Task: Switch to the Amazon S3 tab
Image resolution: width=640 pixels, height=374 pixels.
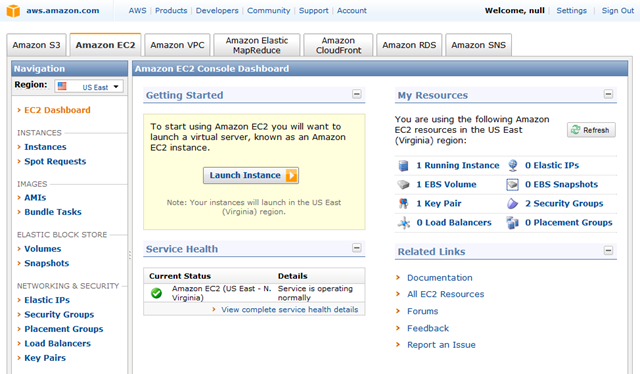Action: click(36, 45)
